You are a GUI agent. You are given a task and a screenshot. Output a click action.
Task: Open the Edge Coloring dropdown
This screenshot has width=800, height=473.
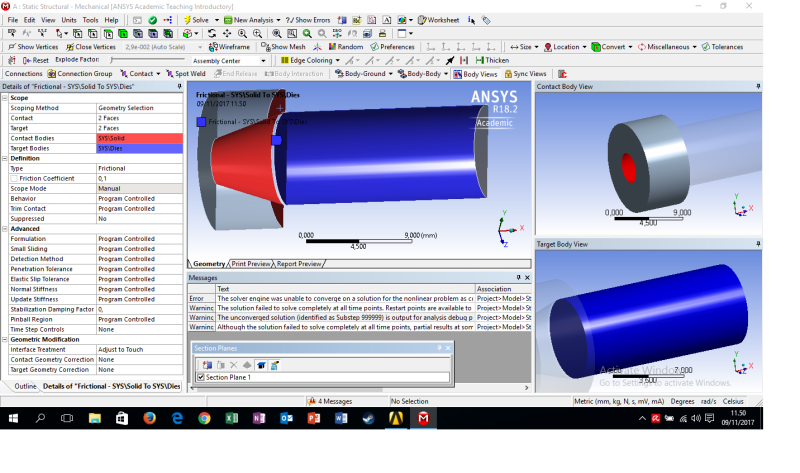click(x=337, y=60)
